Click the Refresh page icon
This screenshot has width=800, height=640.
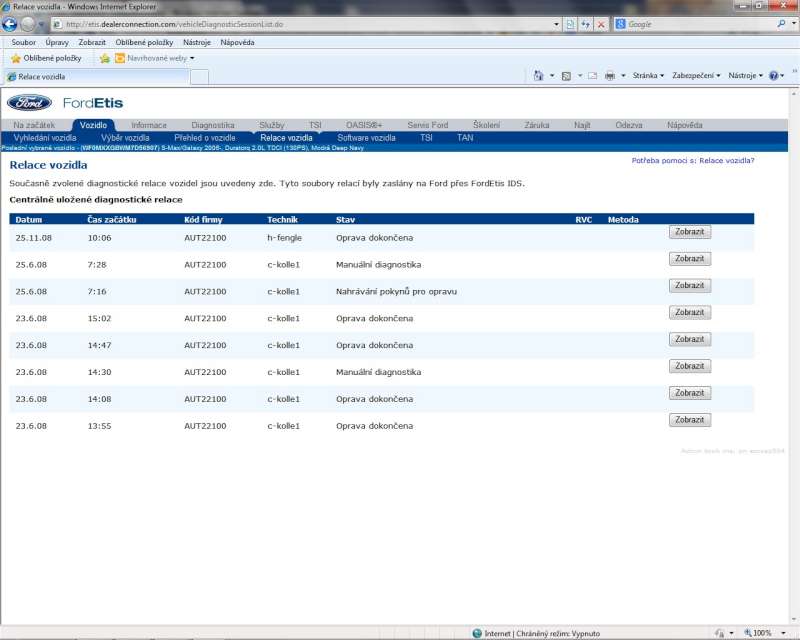click(585, 24)
